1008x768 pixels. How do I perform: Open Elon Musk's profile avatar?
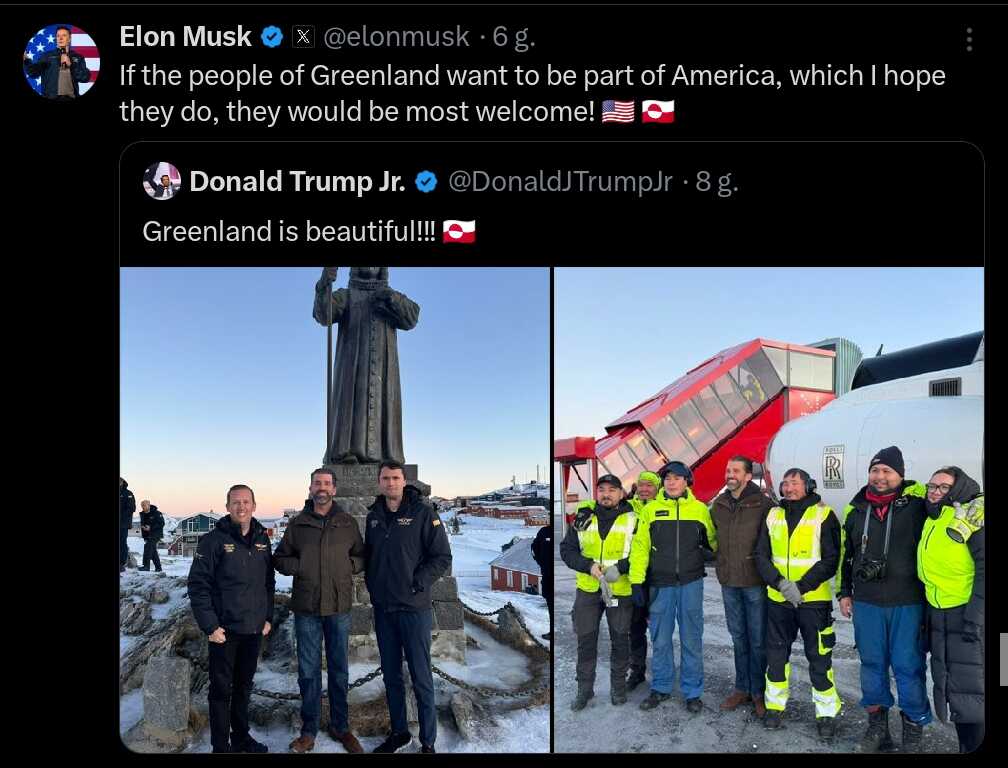coord(62,62)
